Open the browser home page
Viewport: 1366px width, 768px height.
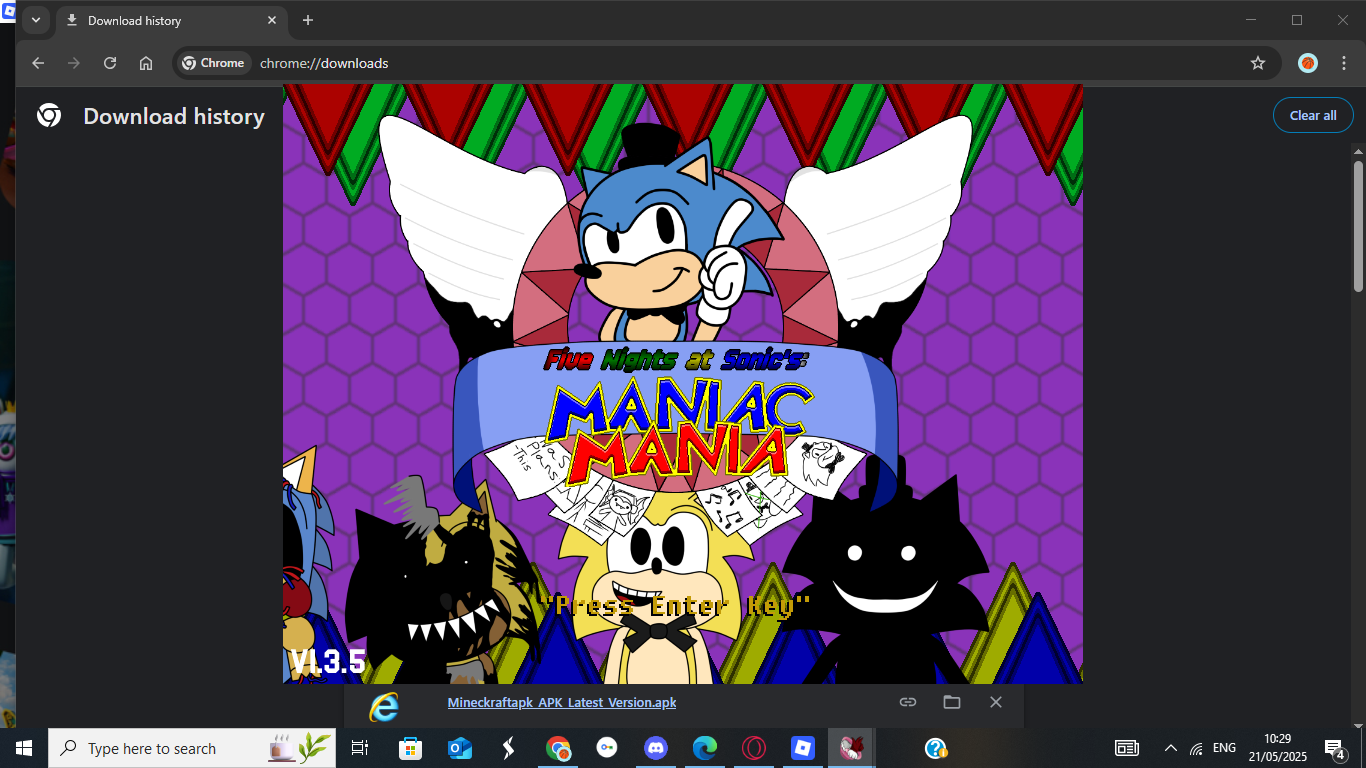(x=146, y=63)
